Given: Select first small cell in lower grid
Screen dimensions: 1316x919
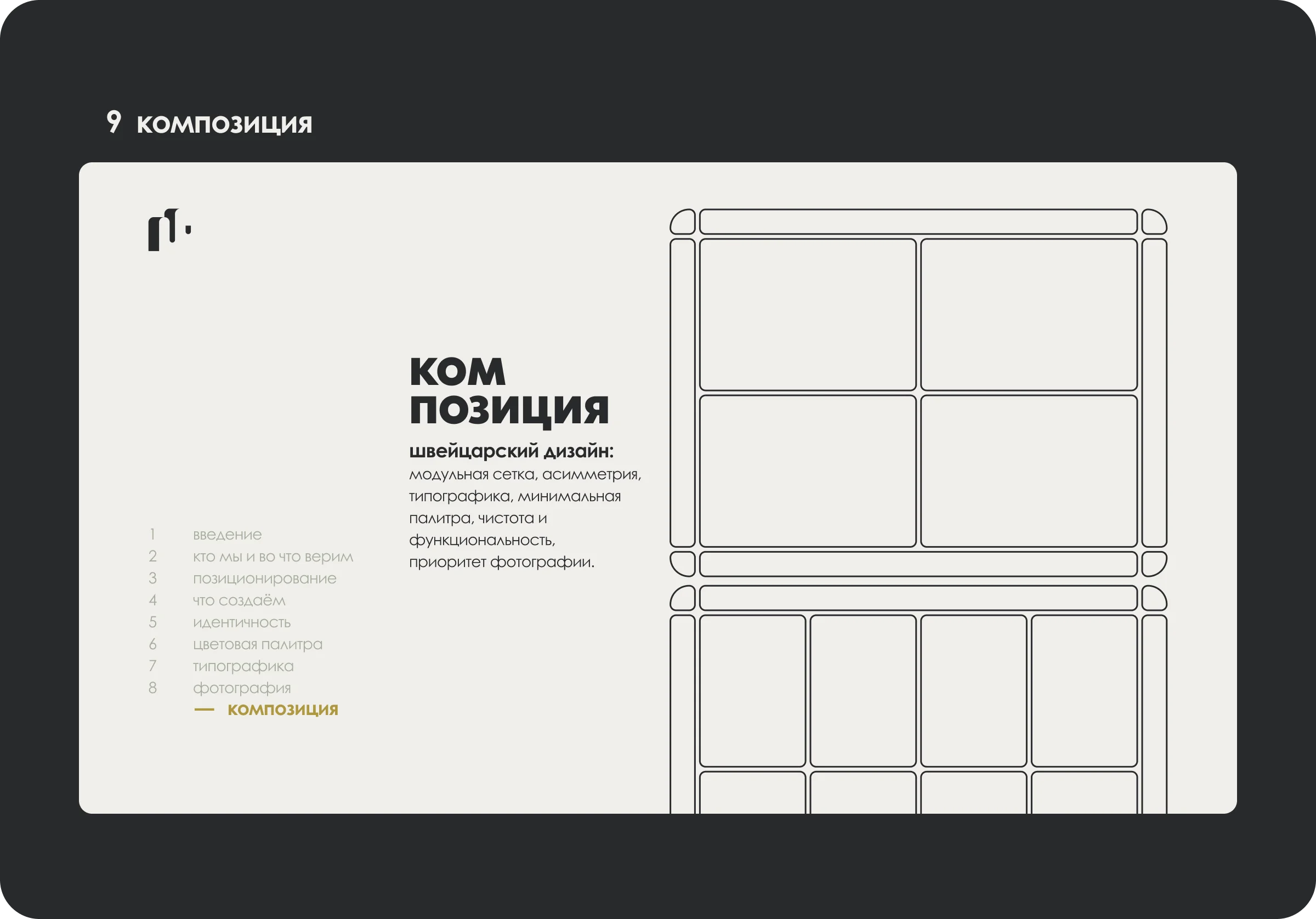Looking at the screenshot, I should coord(752,690).
